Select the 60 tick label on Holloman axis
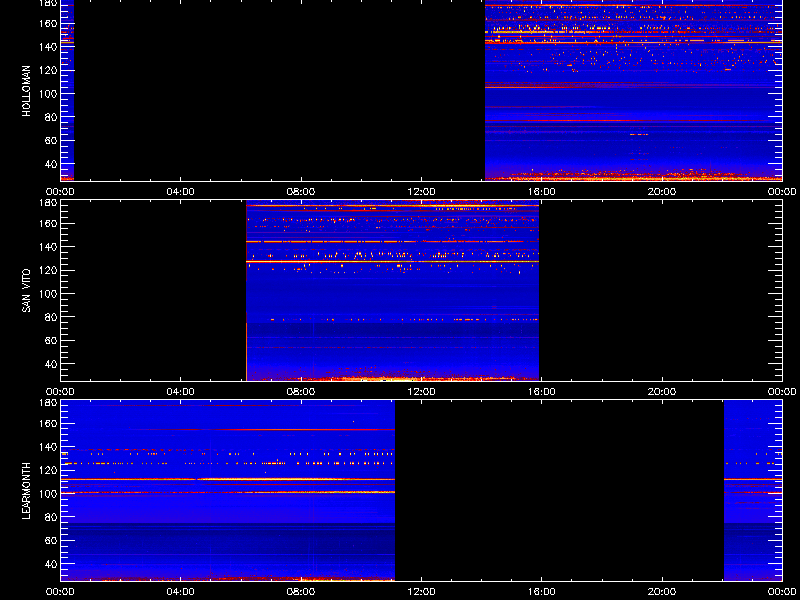 (52, 141)
